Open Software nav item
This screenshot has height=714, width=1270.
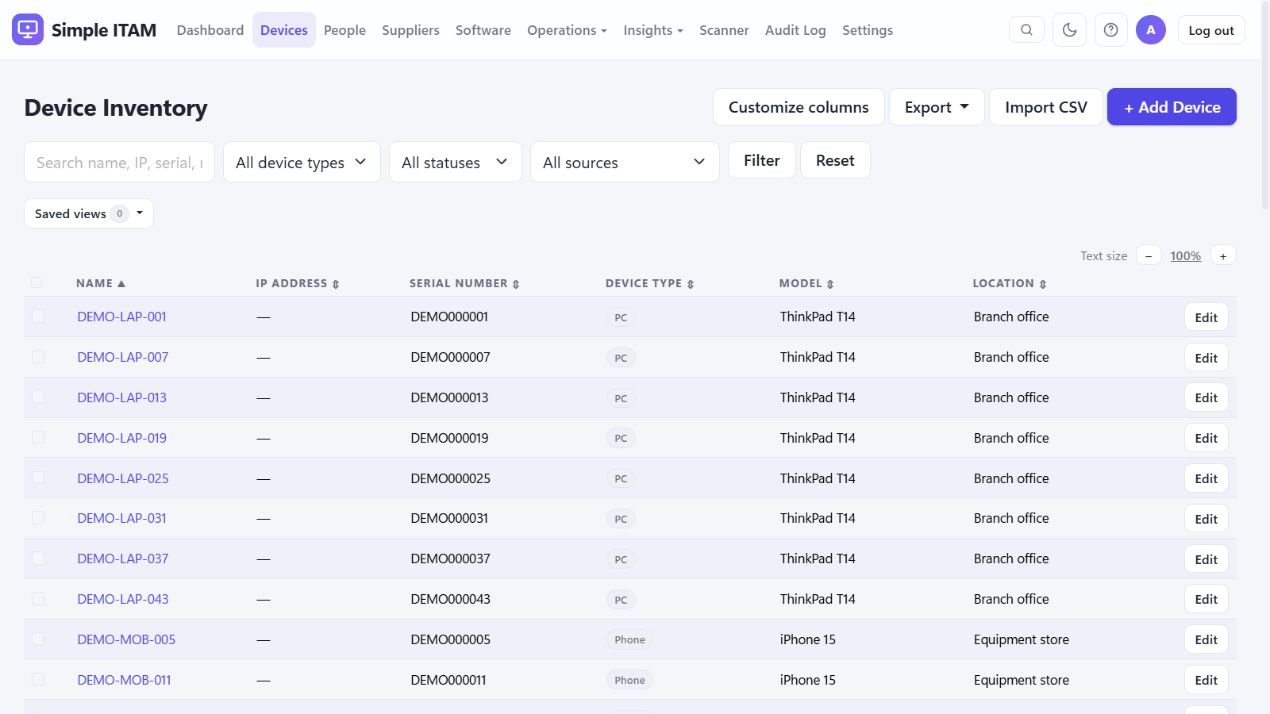coord(483,30)
